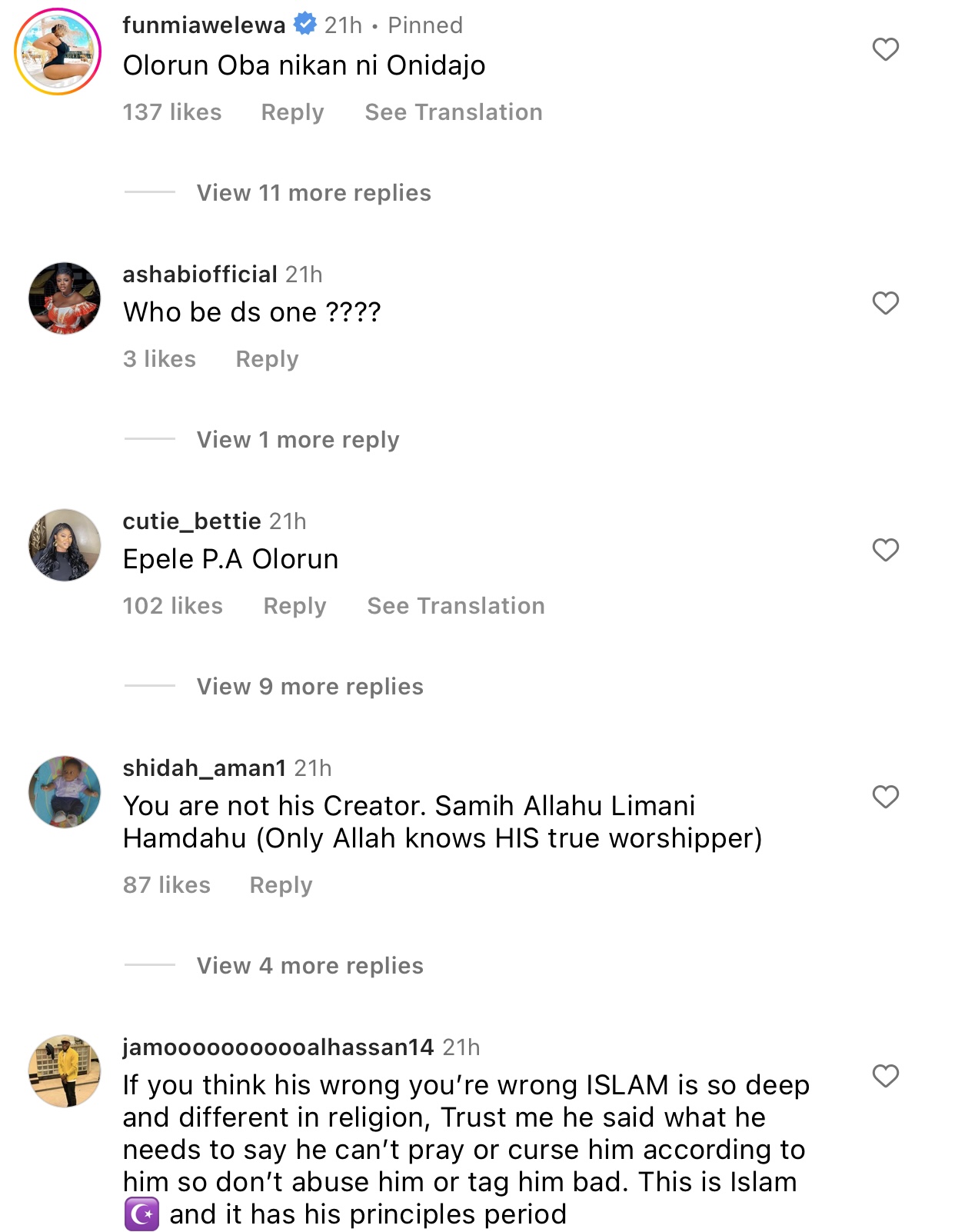See Translation of Epele P.A Olorun
Screen dimensions: 955x1232
tap(456, 606)
